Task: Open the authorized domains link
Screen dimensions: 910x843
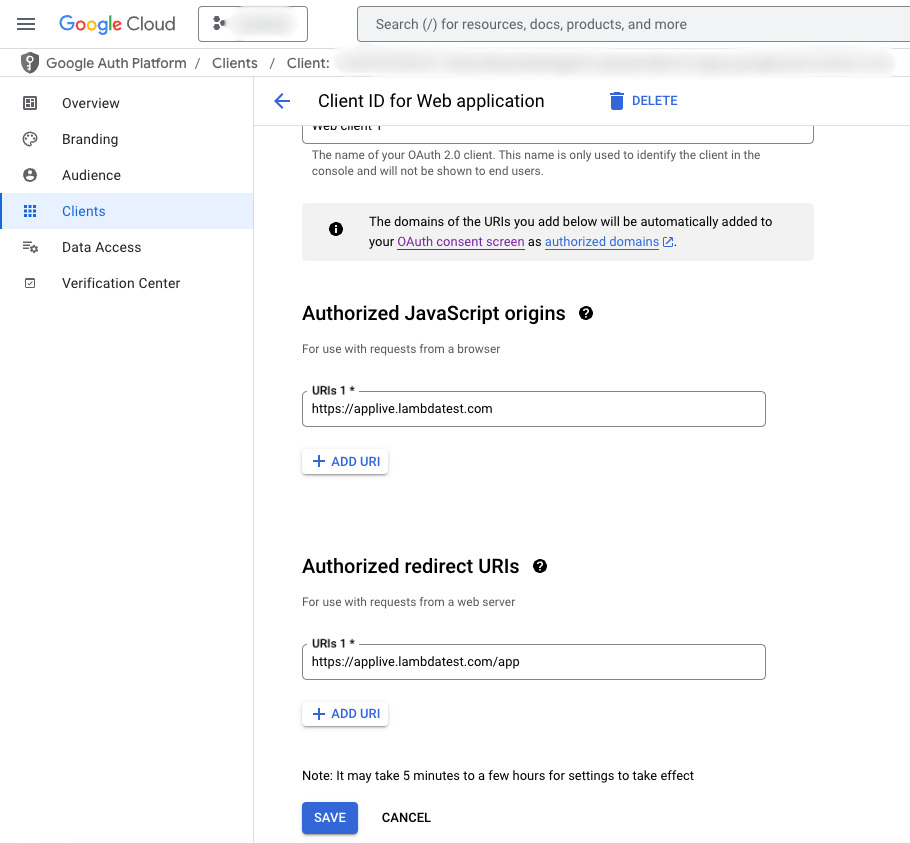Action: pyautogui.click(x=602, y=242)
